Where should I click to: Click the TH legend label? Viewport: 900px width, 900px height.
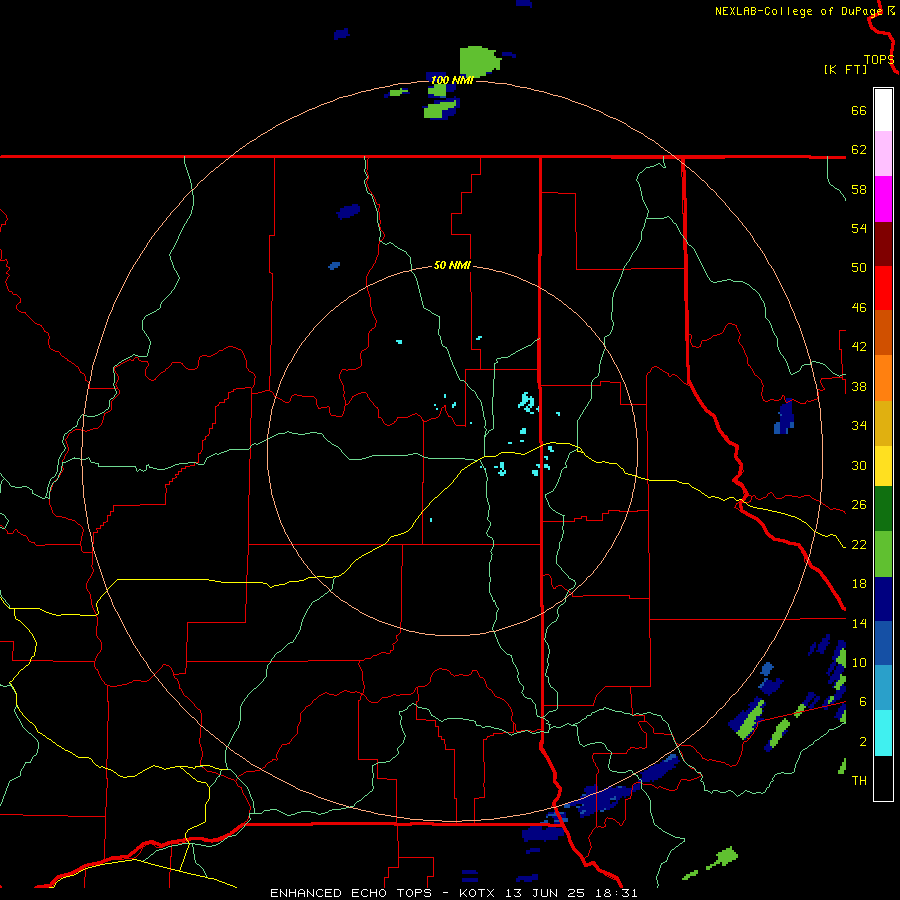(x=859, y=780)
